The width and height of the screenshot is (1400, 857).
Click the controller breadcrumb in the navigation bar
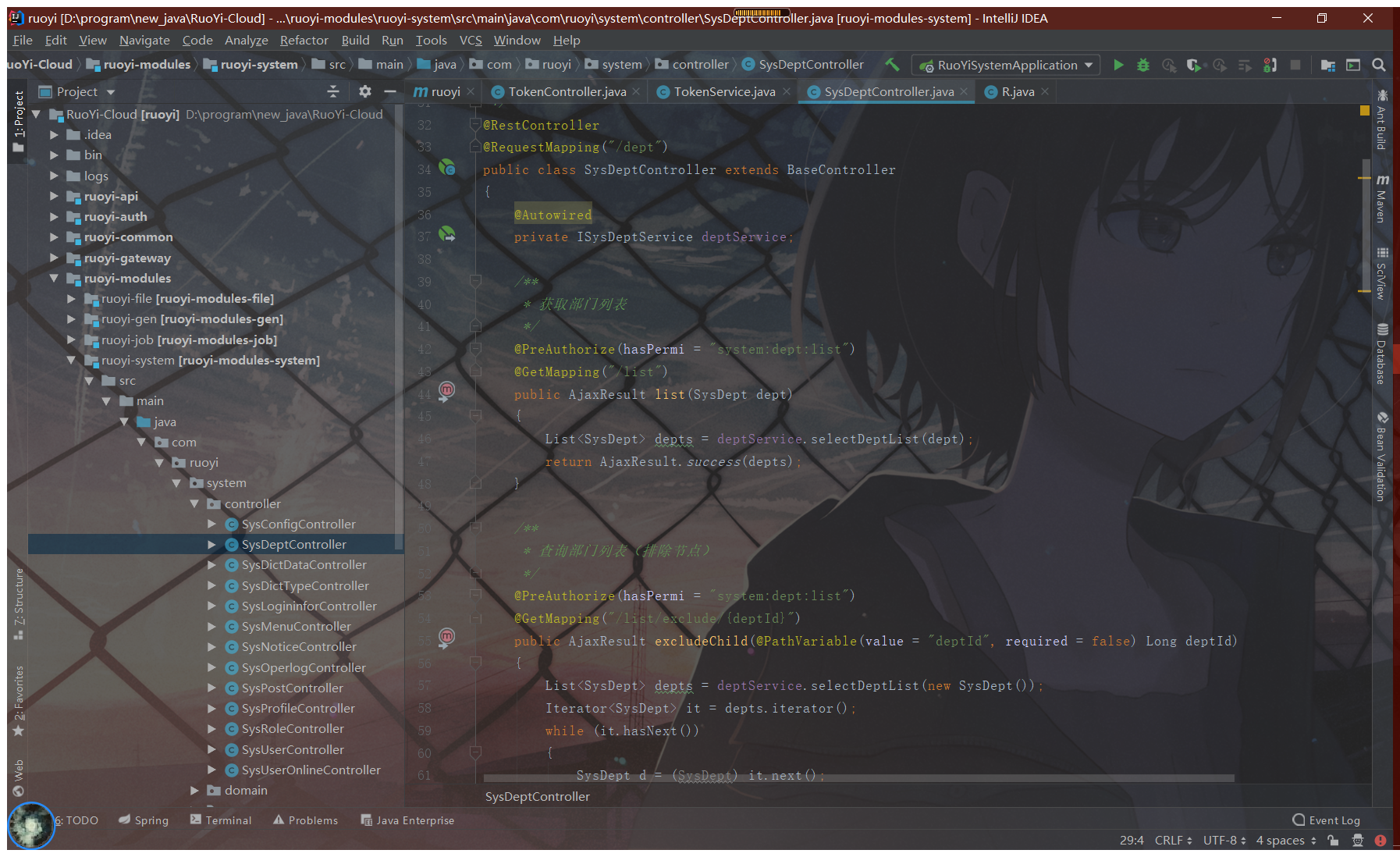click(x=691, y=64)
